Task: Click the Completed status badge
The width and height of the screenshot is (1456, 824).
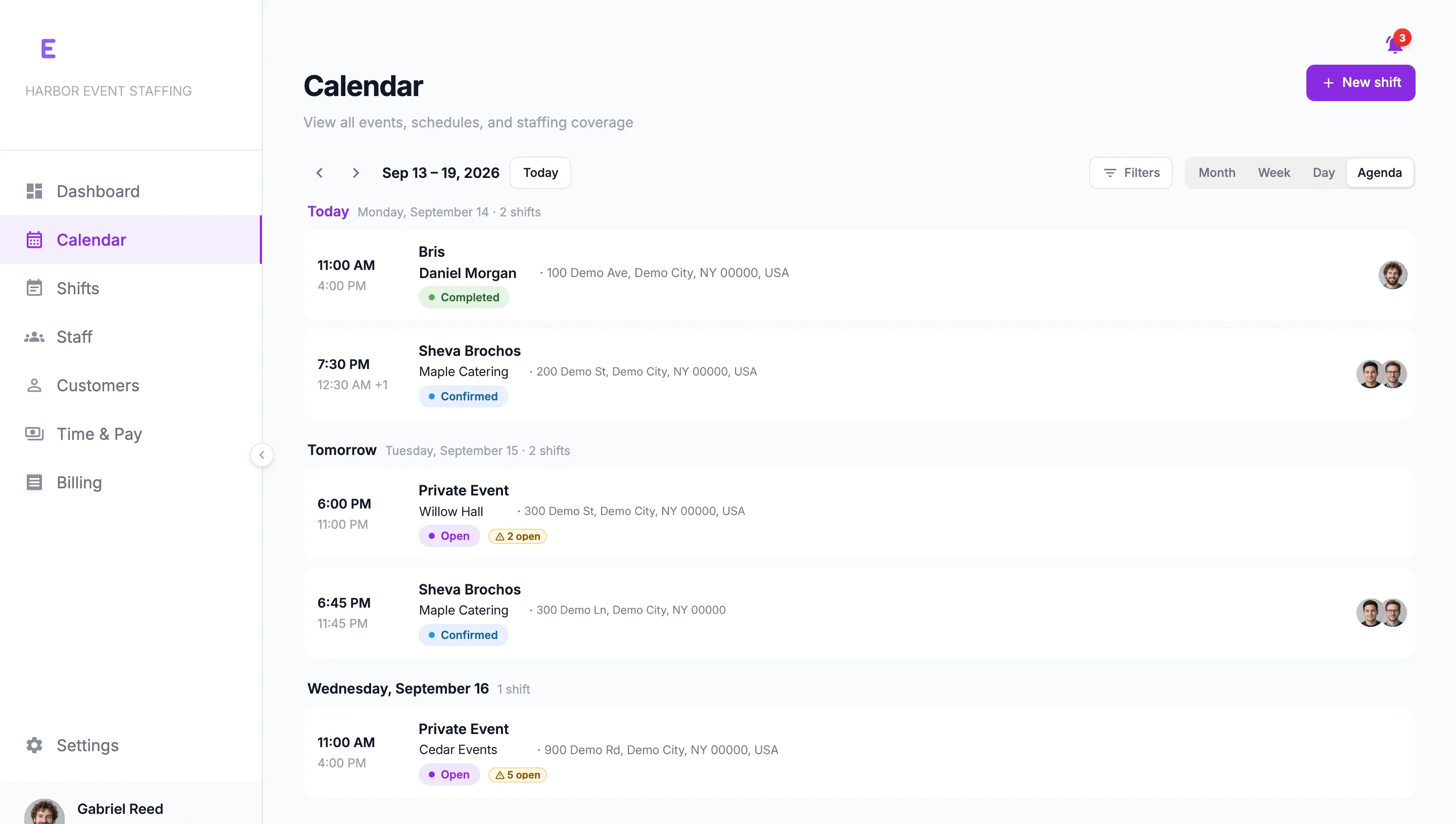Action: pos(464,298)
